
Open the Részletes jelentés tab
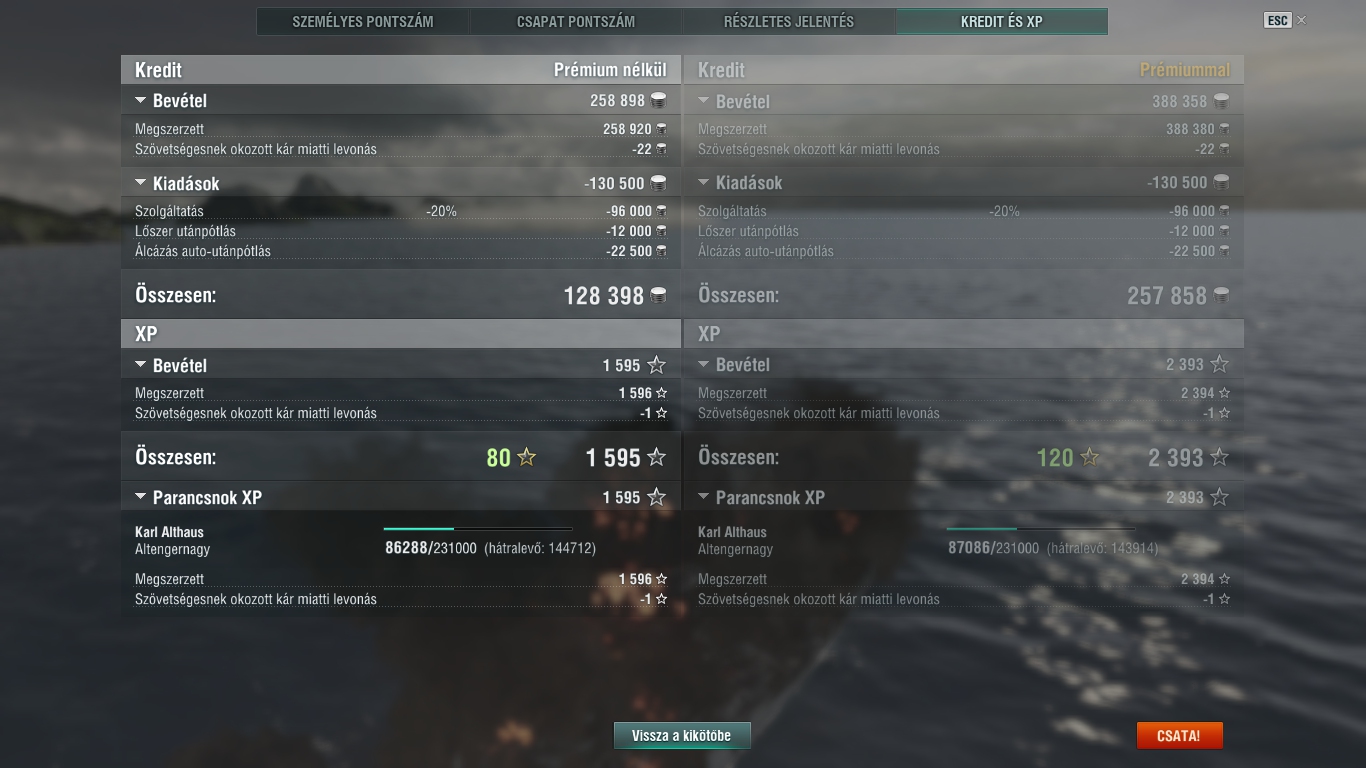click(789, 21)
